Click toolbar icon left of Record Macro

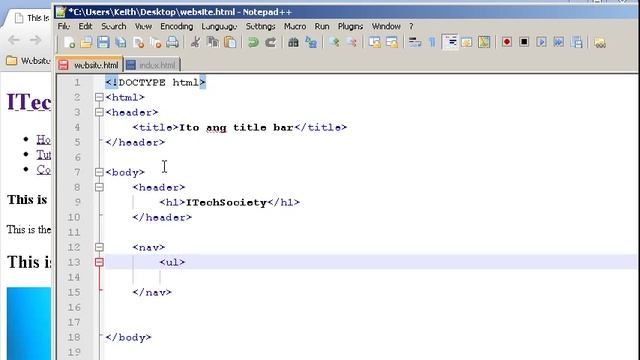click(484, 42)
